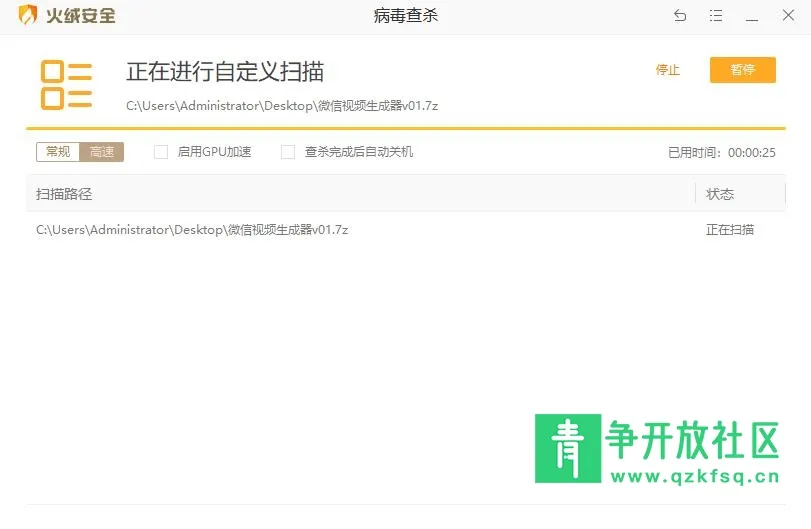Click the current file path under the heading
Screen dimensions: 811x529
[x=282, y=105]
